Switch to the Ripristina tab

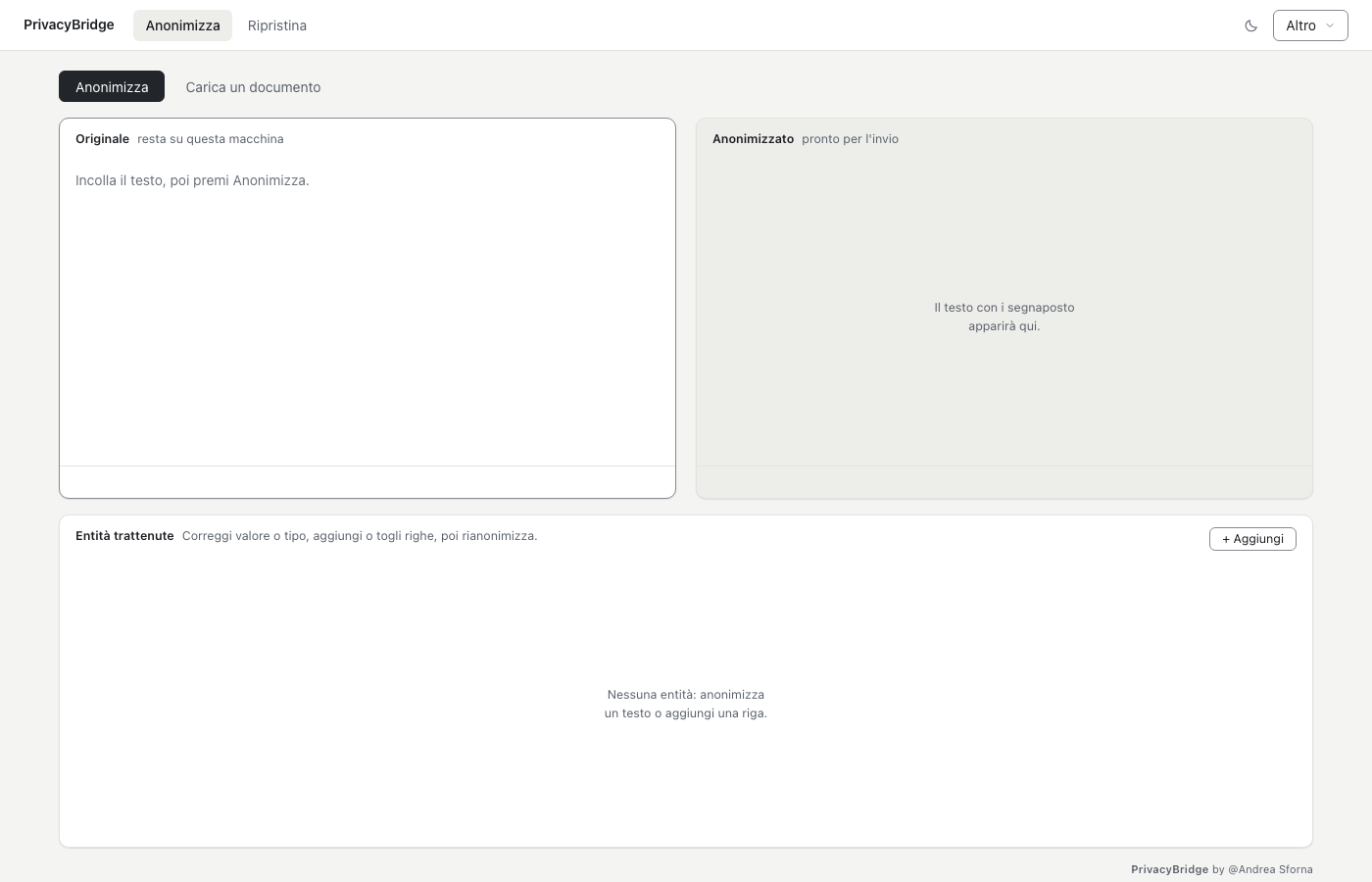click(x=277, y=25)
